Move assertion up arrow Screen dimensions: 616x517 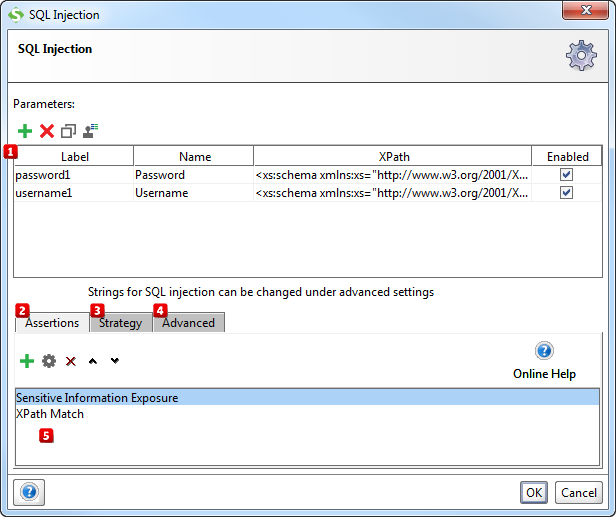pos(93,361)
